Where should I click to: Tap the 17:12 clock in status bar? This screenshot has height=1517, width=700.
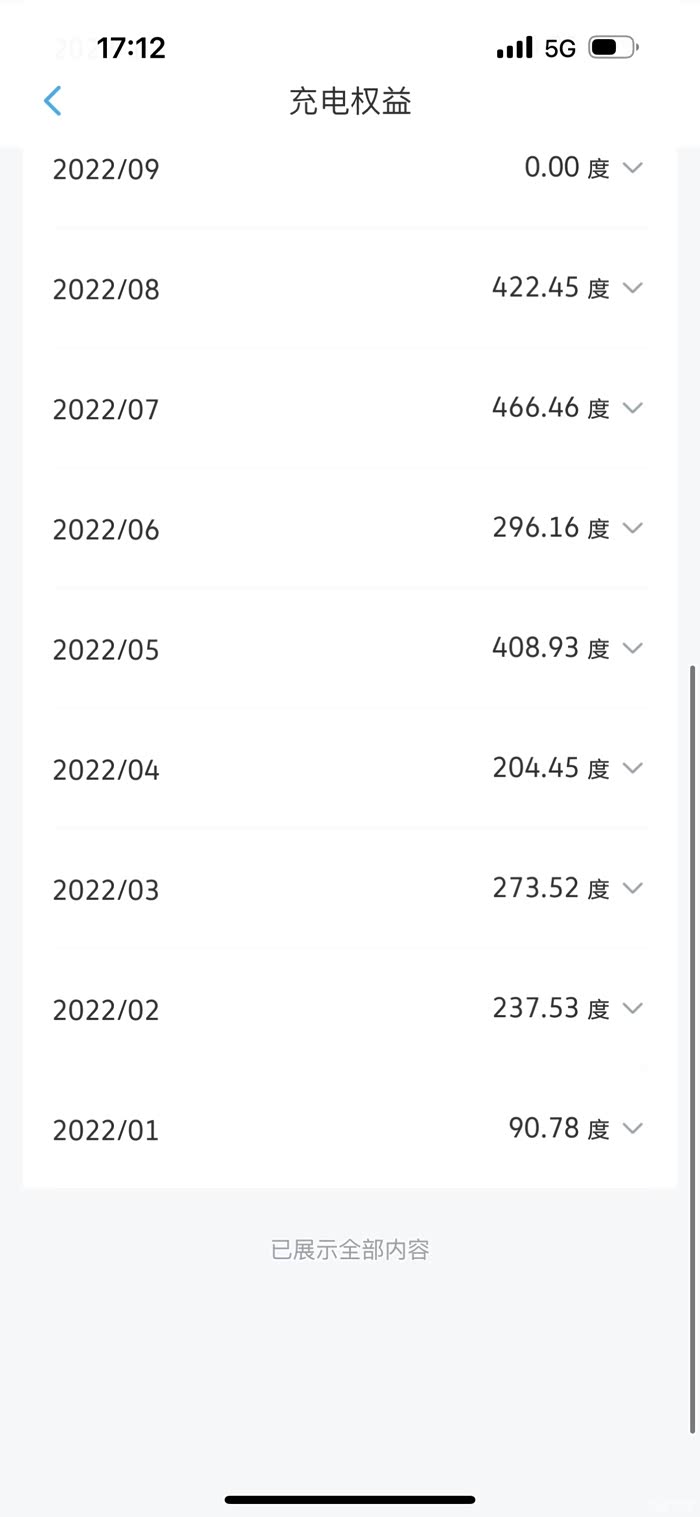coord(131,48)
